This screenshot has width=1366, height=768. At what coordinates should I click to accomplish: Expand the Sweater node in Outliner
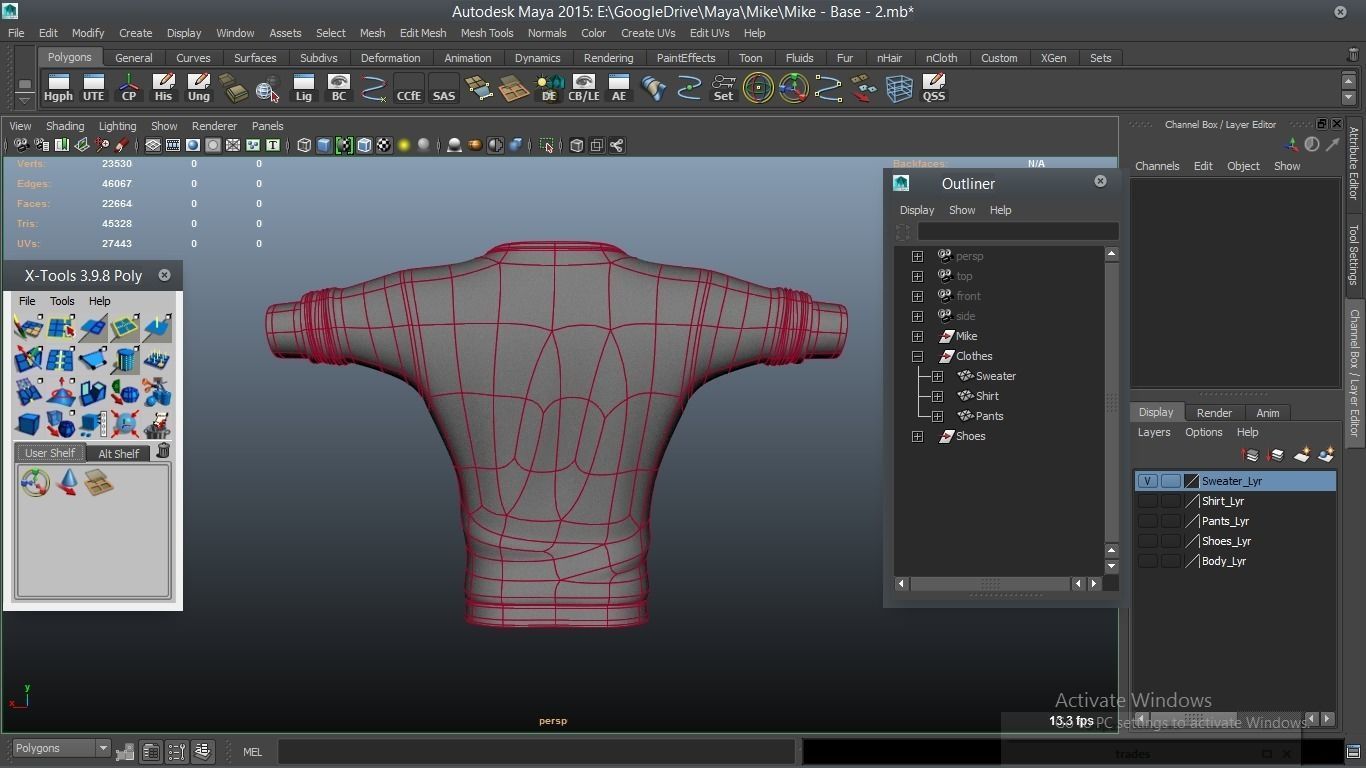coord(937,376)
